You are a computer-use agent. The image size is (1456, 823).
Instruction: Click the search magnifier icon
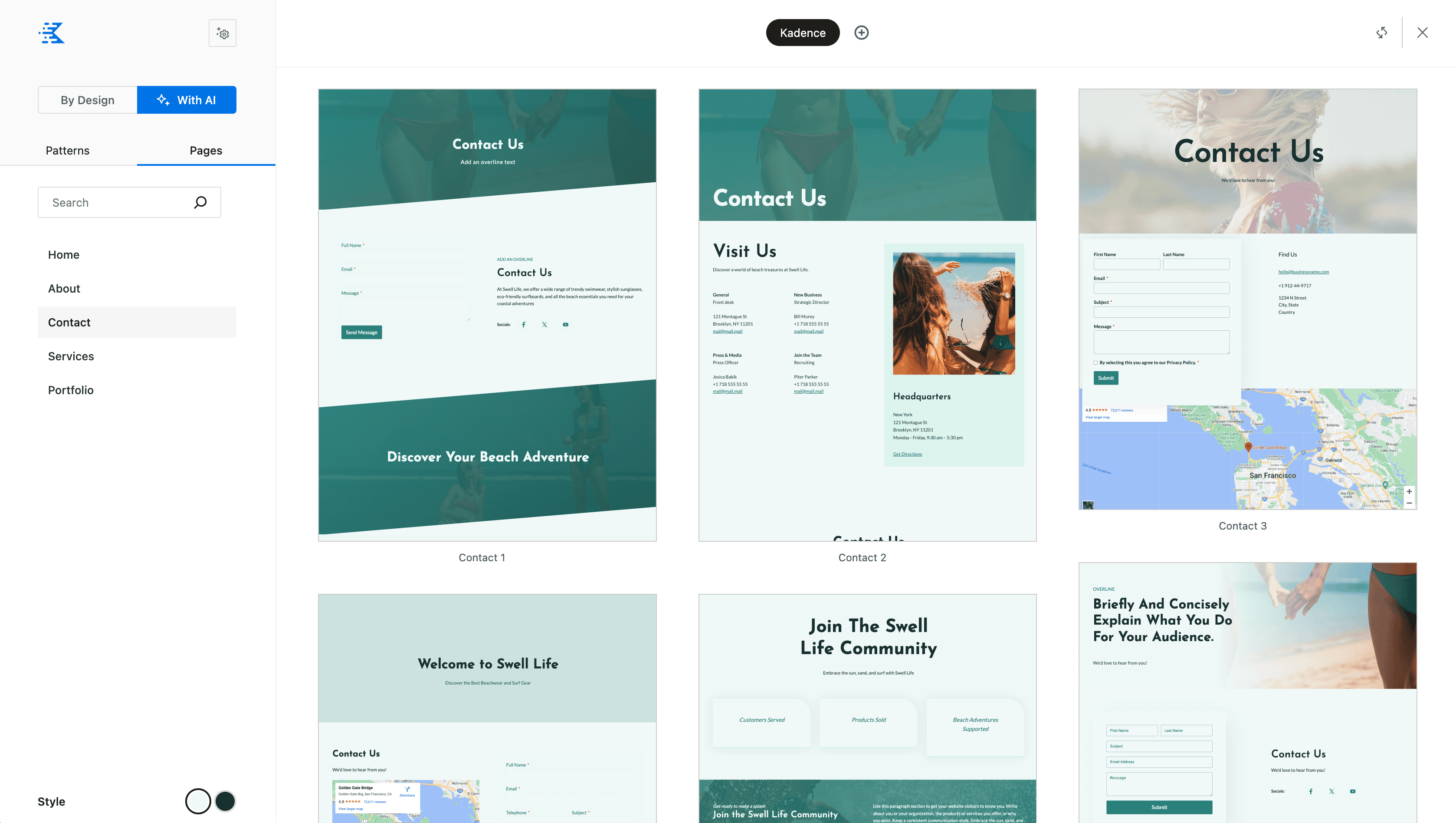(x=200, y=202)
